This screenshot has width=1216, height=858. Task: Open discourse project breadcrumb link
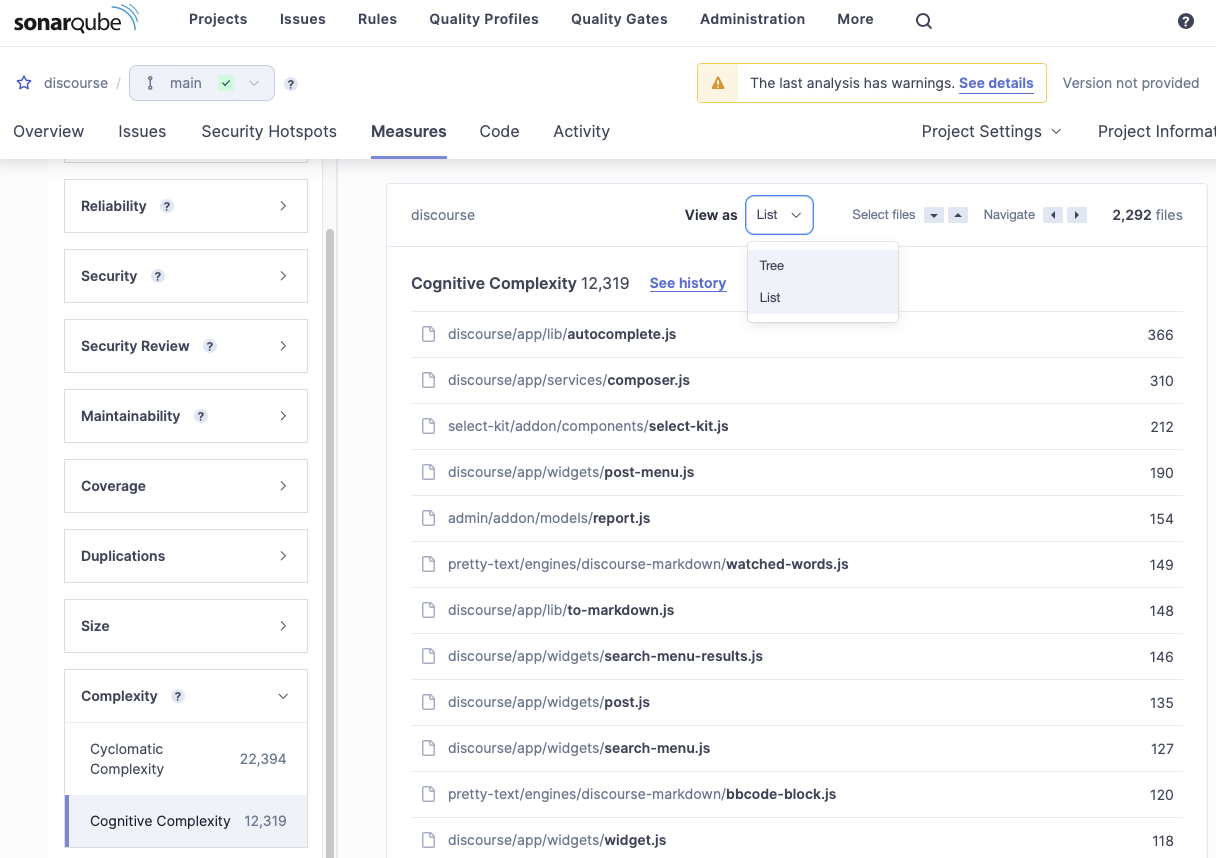coord(76,83)
